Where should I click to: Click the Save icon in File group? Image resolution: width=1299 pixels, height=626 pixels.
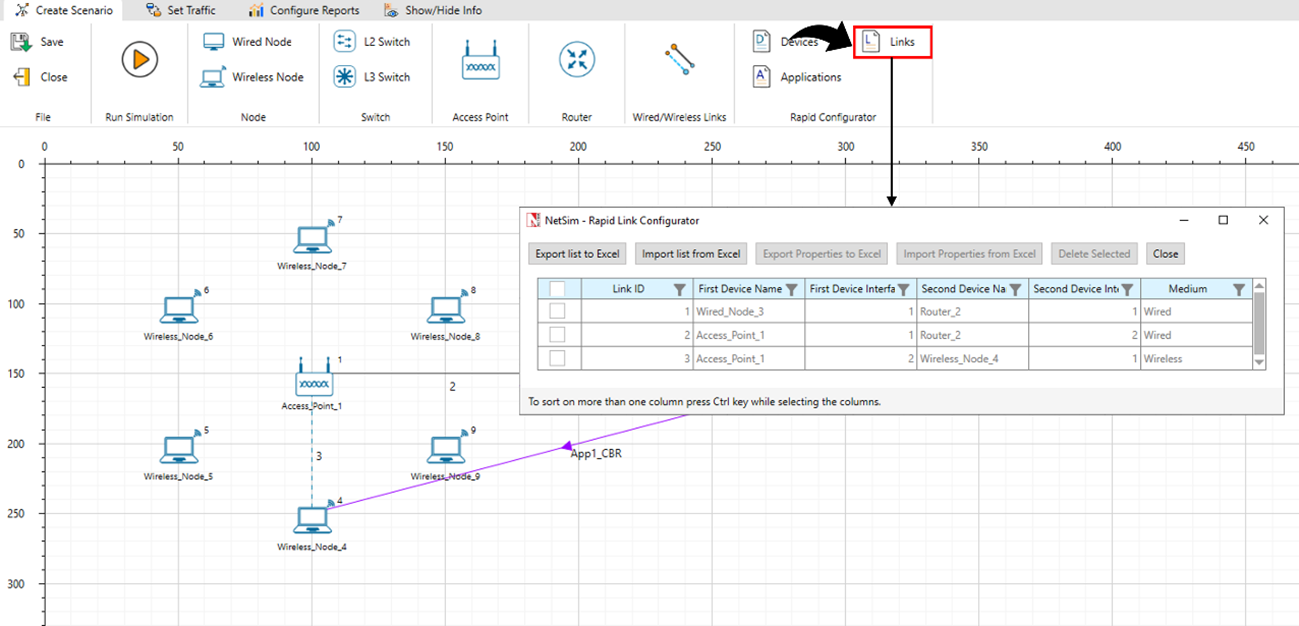(x=20, y=42)
